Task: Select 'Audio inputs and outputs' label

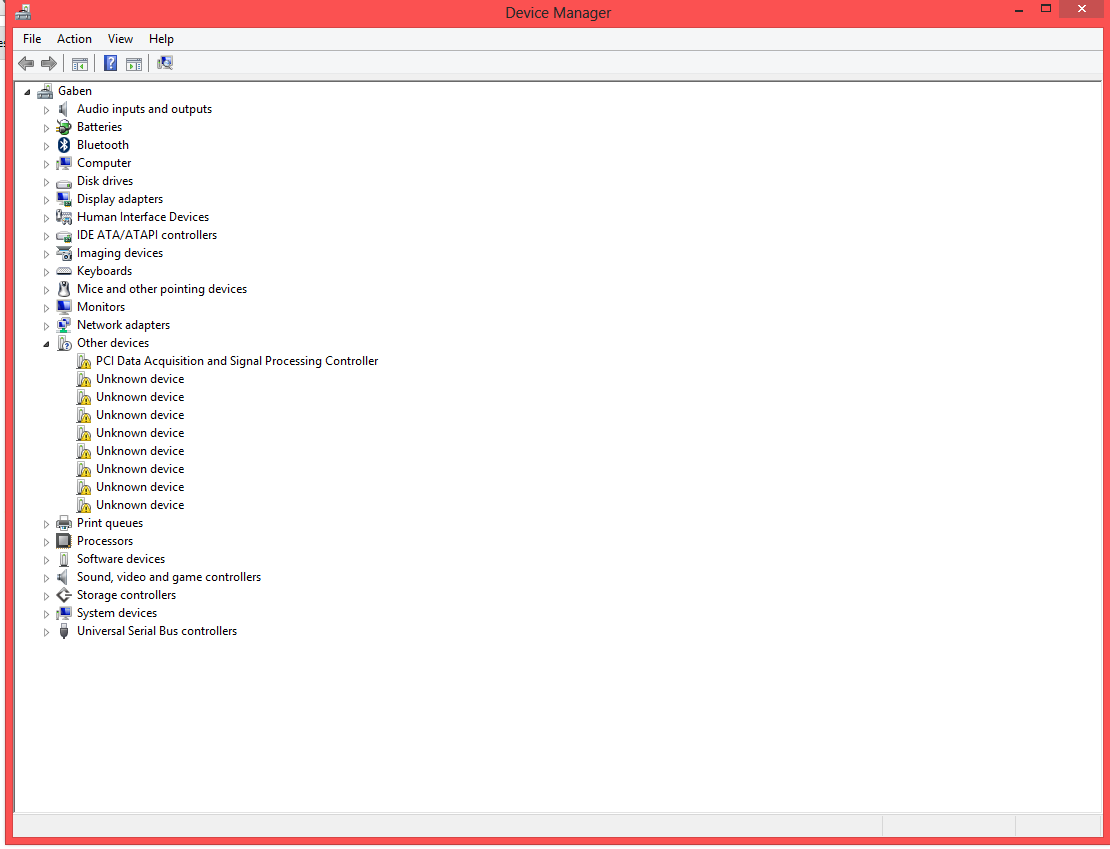Action: click(x=144, y=109)
